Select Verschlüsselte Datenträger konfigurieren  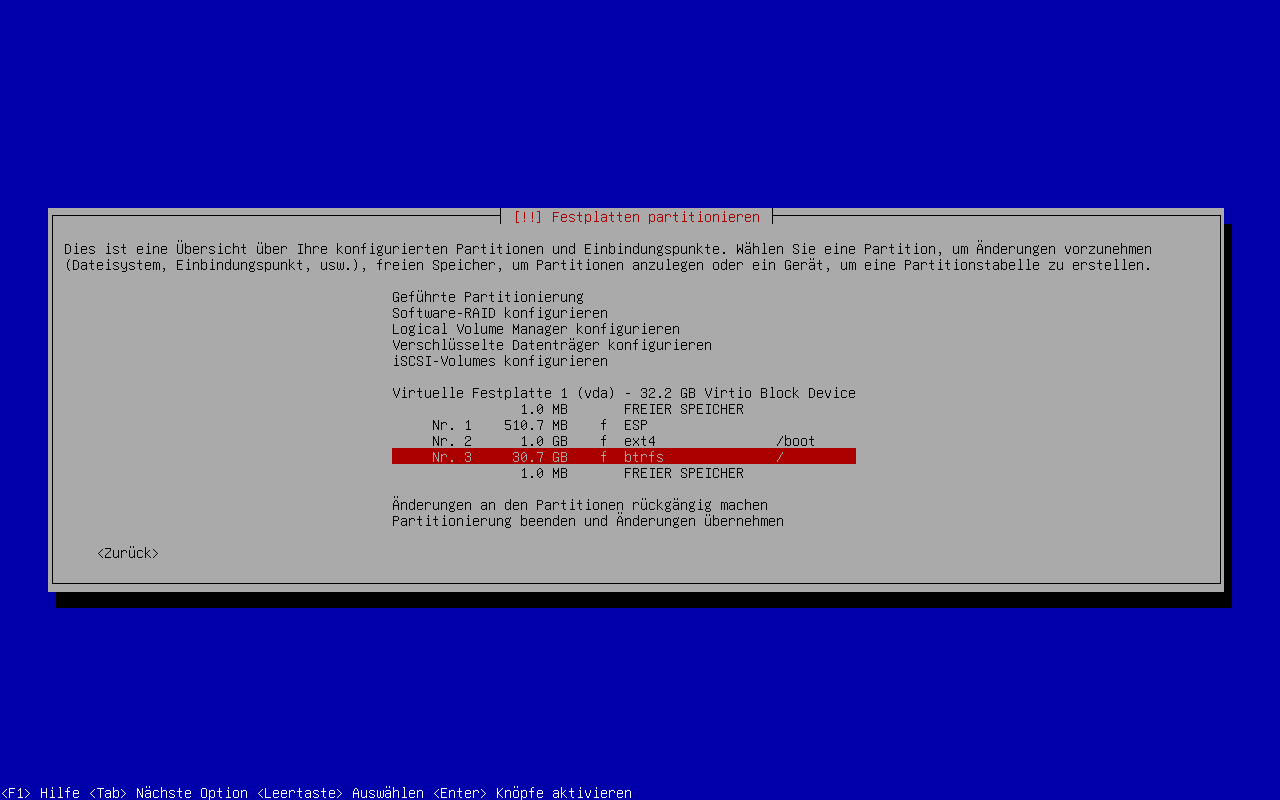[x=551, y=345]
